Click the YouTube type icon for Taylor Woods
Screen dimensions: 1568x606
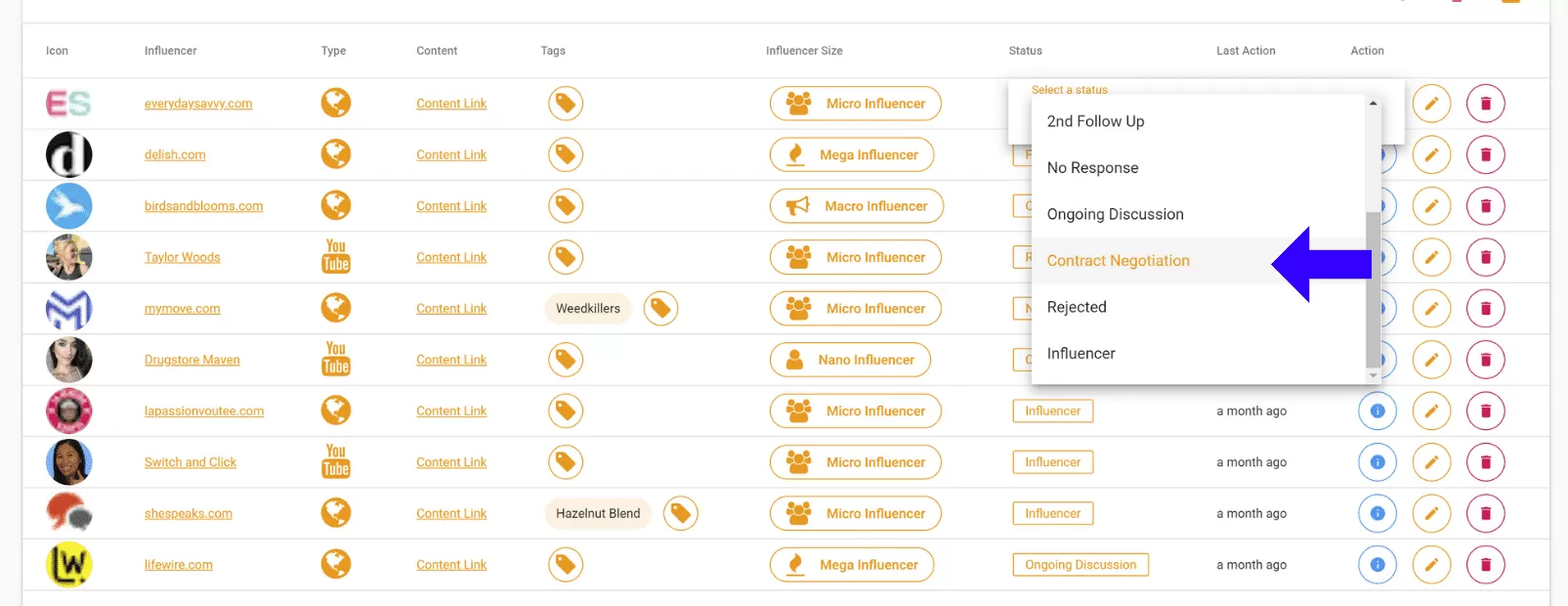336,256
